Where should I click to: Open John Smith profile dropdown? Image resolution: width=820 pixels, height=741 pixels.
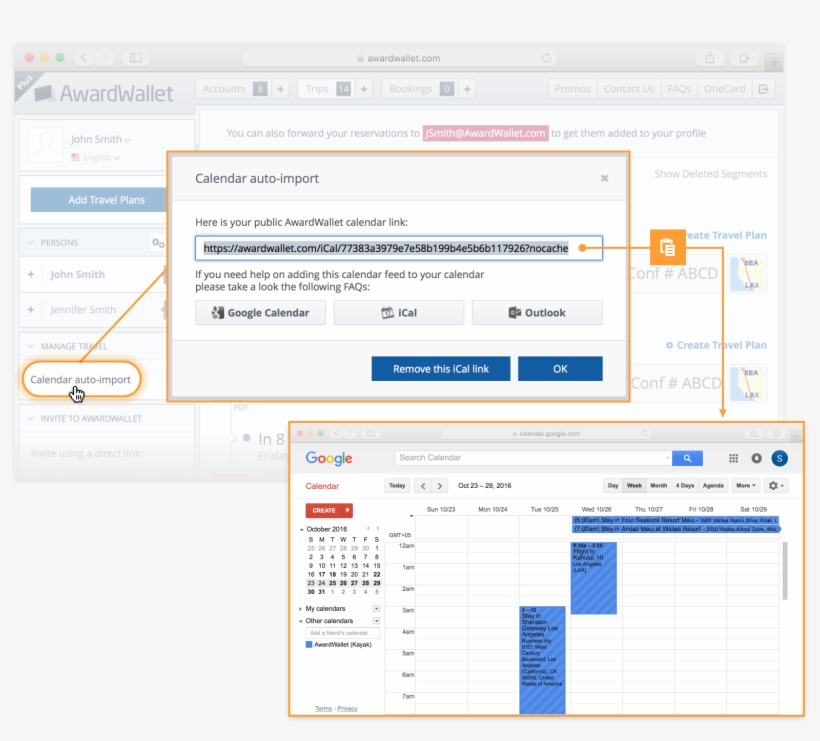pos(100,139)
